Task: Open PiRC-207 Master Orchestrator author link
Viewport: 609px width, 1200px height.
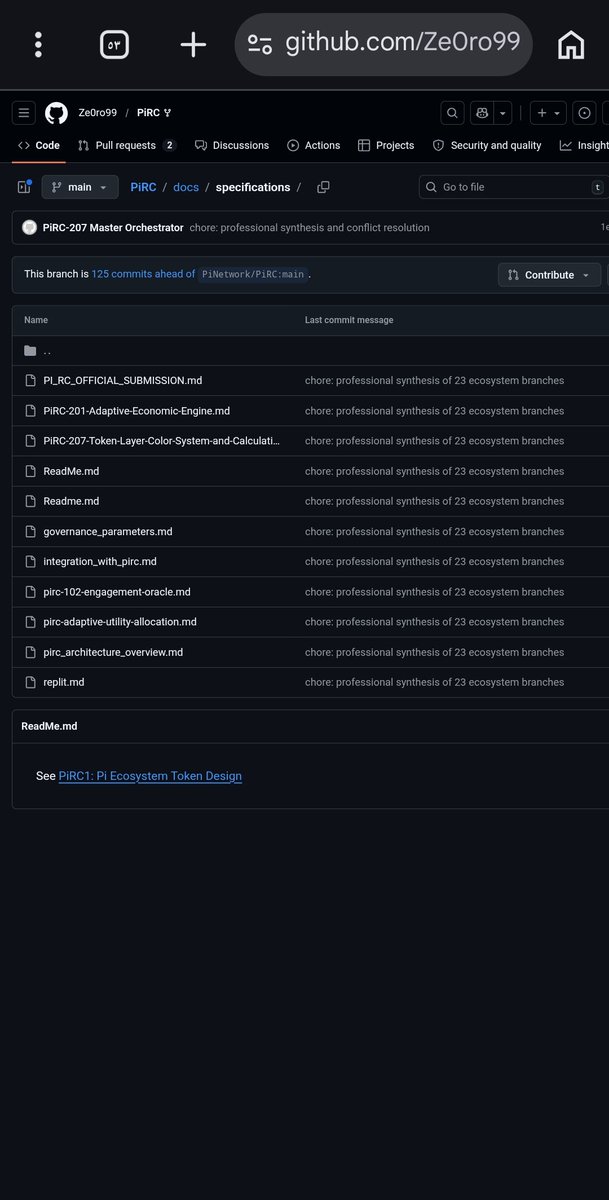Action: coord(113,228)
